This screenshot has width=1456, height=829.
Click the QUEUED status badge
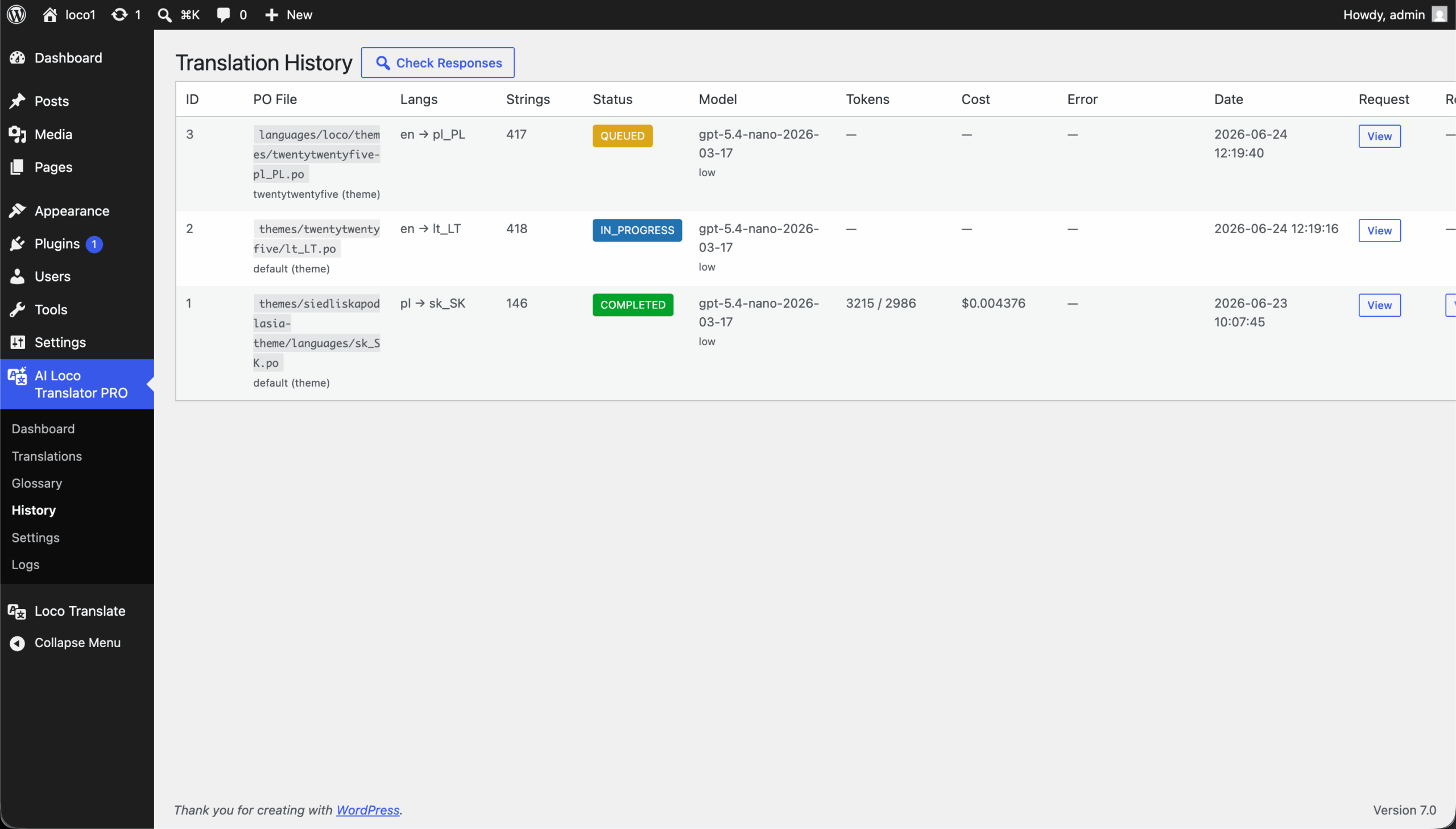pos(622,136)
